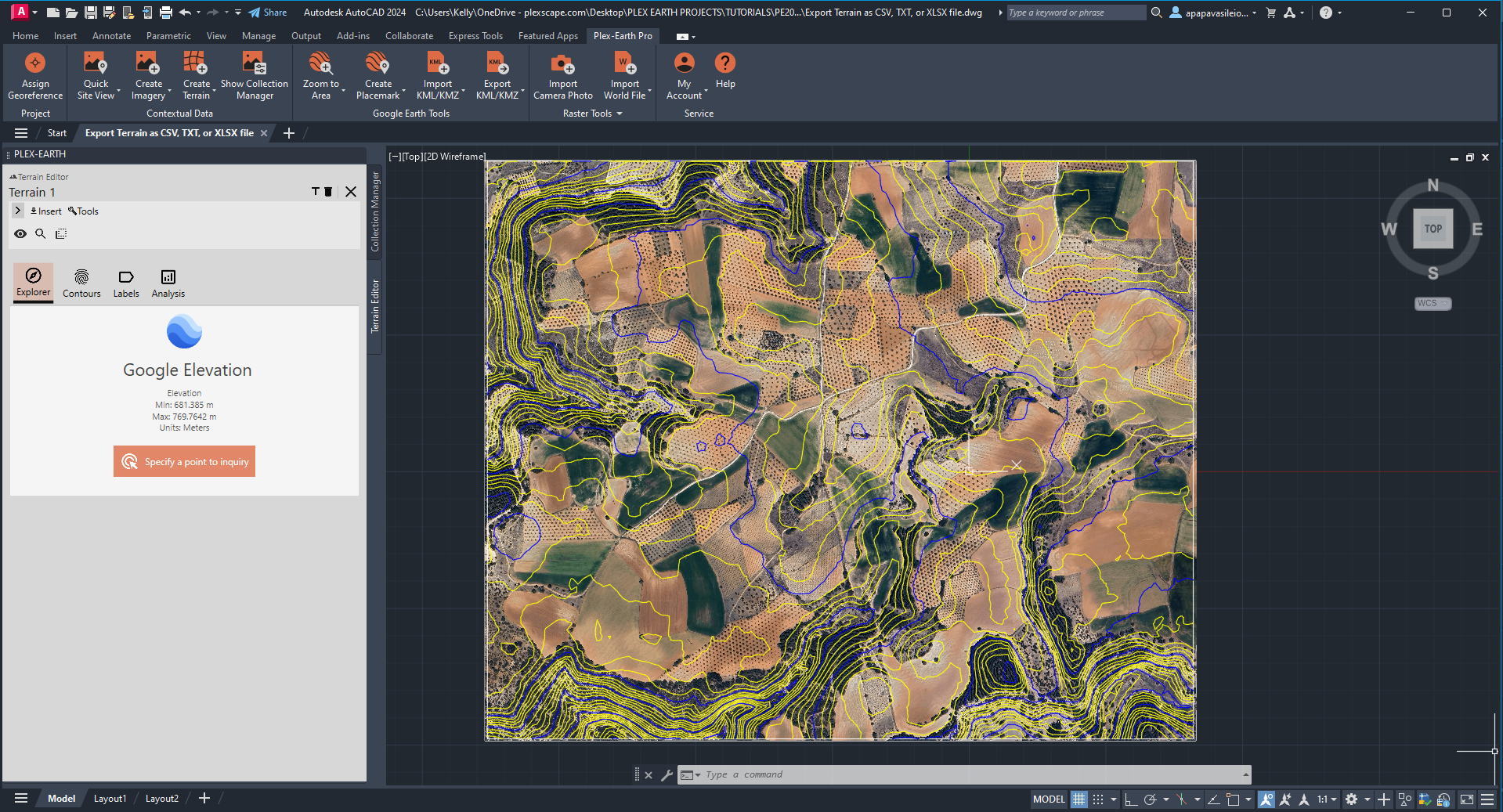Open the Customize Quick Access Toolbar dropdown

click(x=238, y=13)
